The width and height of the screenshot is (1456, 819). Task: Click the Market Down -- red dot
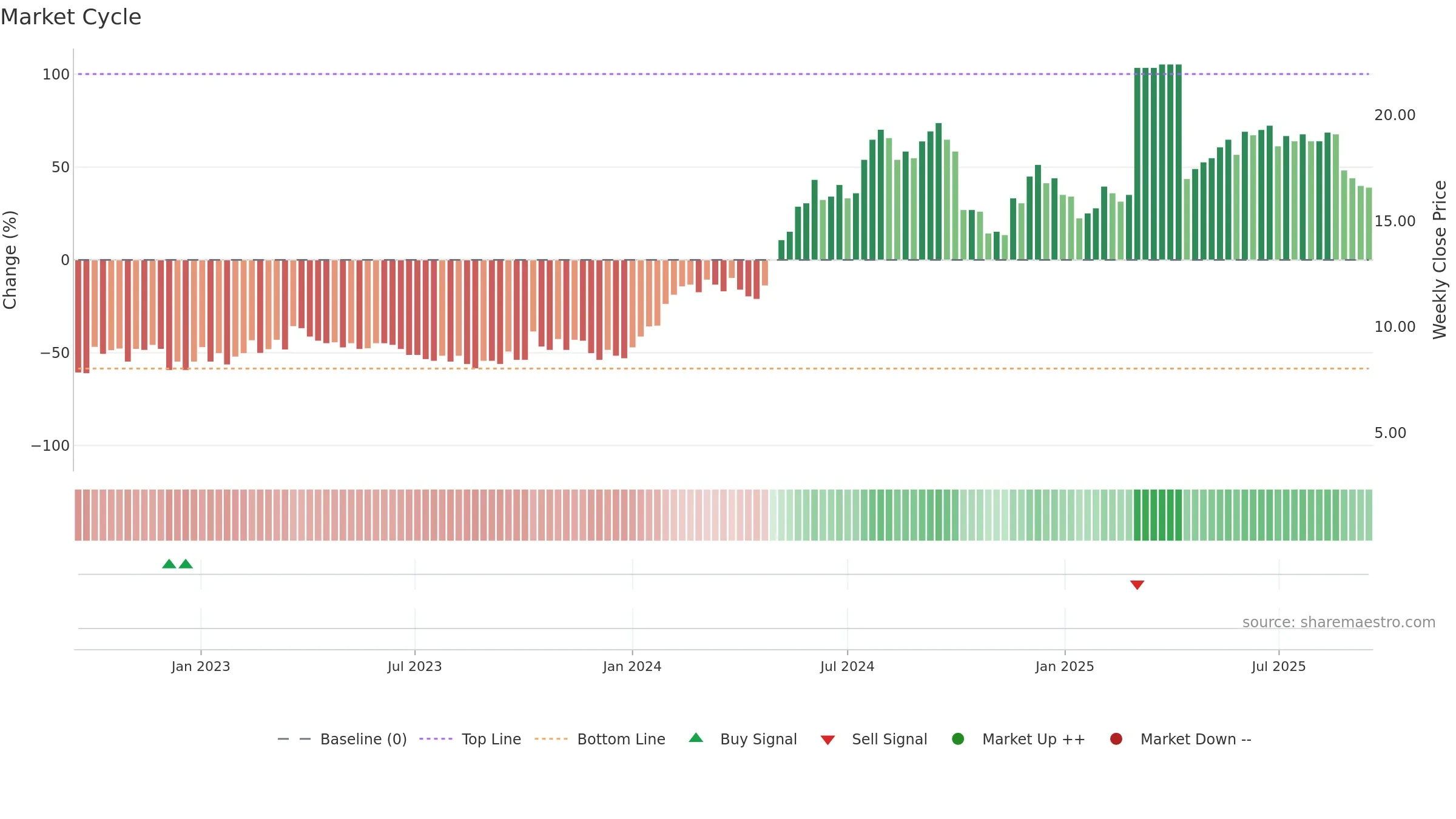(x=1116, y=739)
